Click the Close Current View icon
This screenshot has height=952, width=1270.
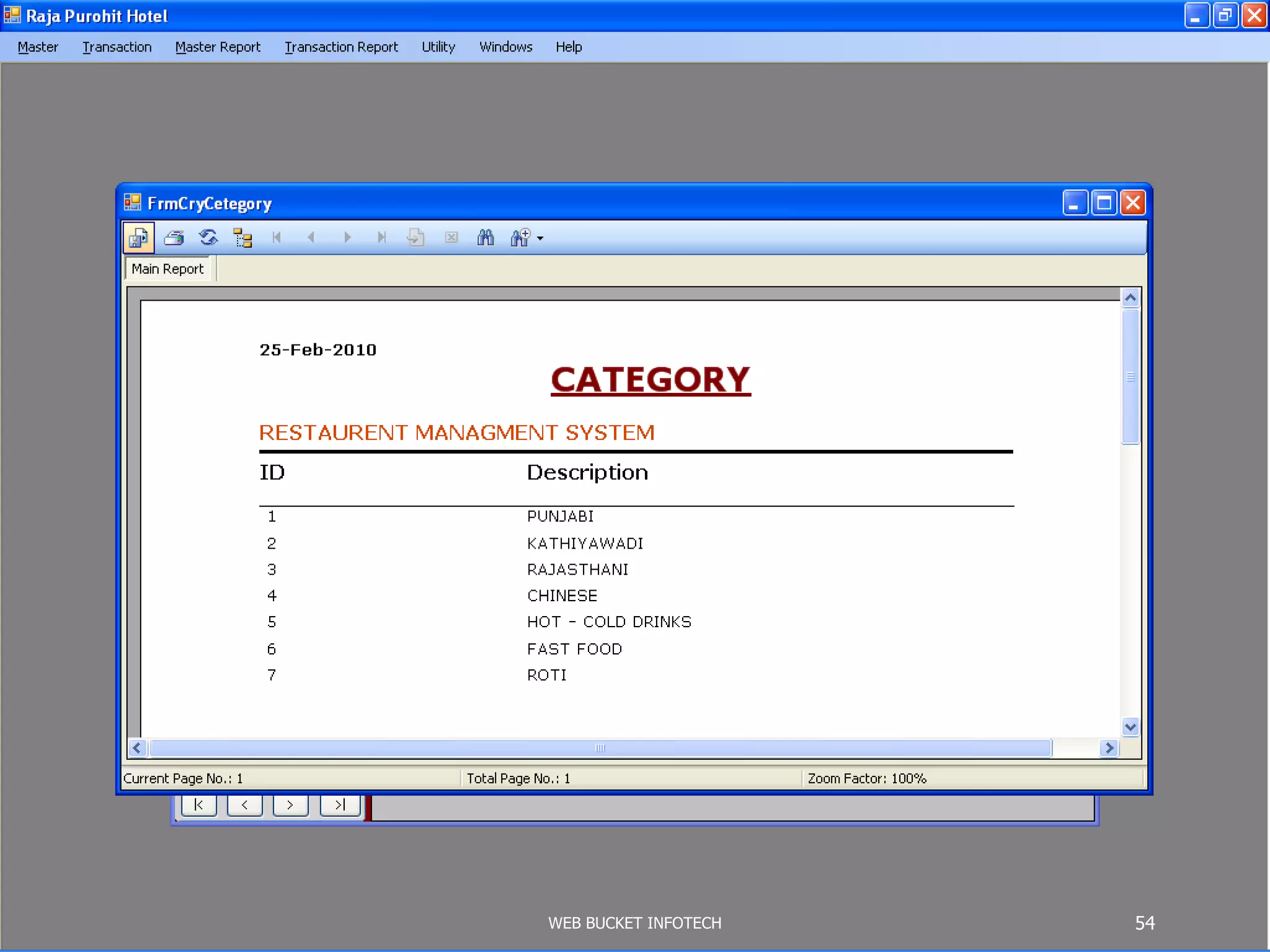(x=451, y=237)
